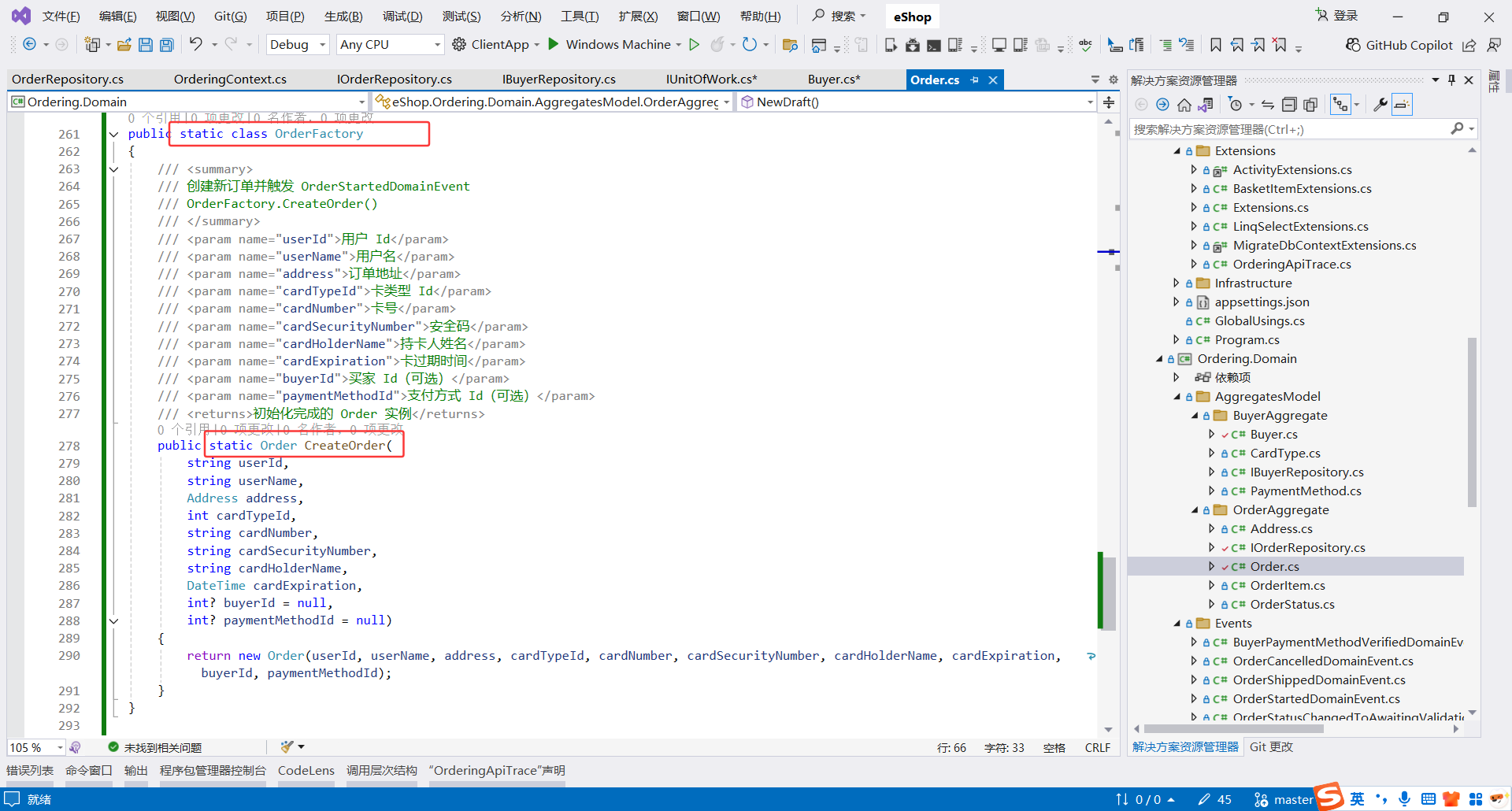Image resolution: width=1512 pixels, height=811 pixels.
Task: Undo the last edit
Action: (x=195, y=44)
